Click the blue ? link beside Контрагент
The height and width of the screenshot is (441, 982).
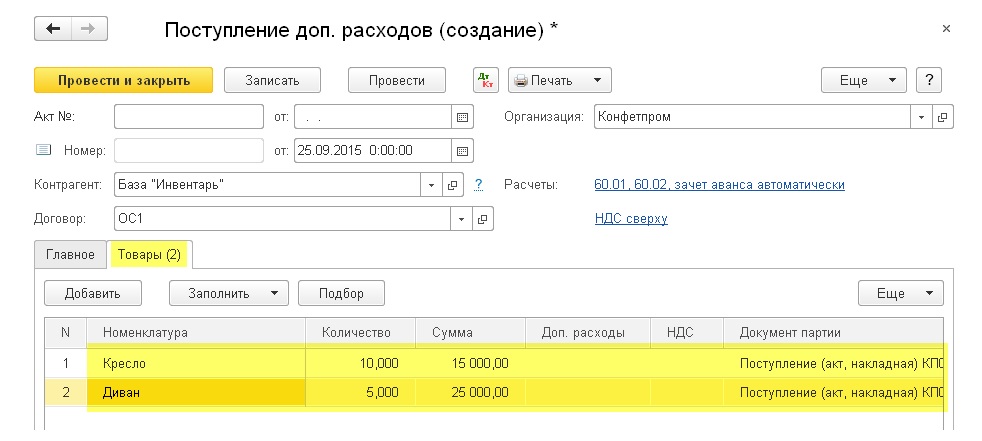coord(478,185)
